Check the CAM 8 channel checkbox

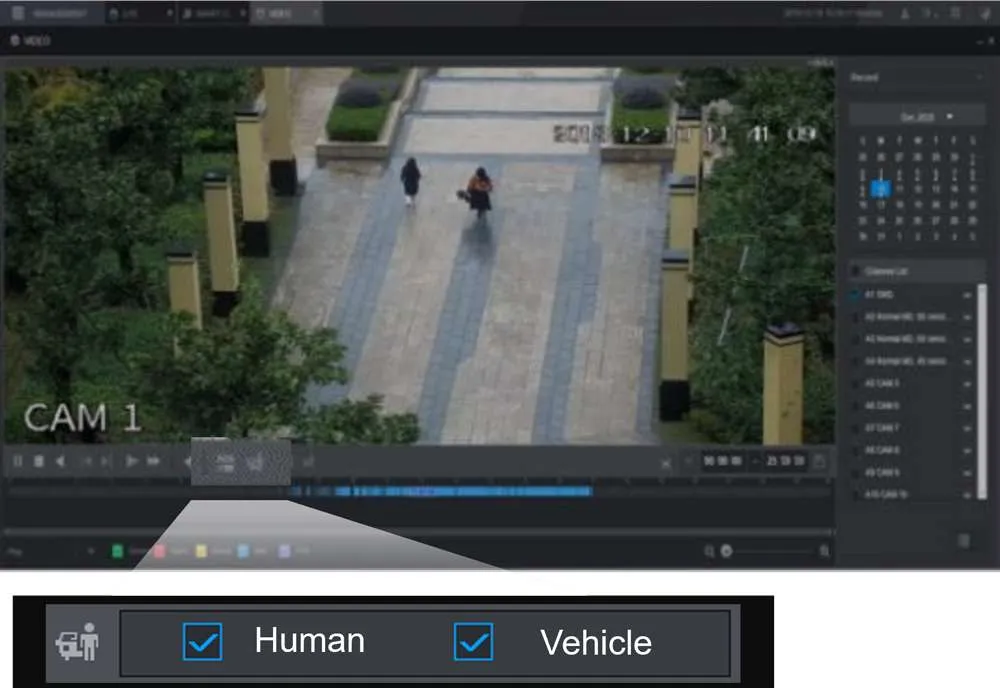click(x=856, y=450)
